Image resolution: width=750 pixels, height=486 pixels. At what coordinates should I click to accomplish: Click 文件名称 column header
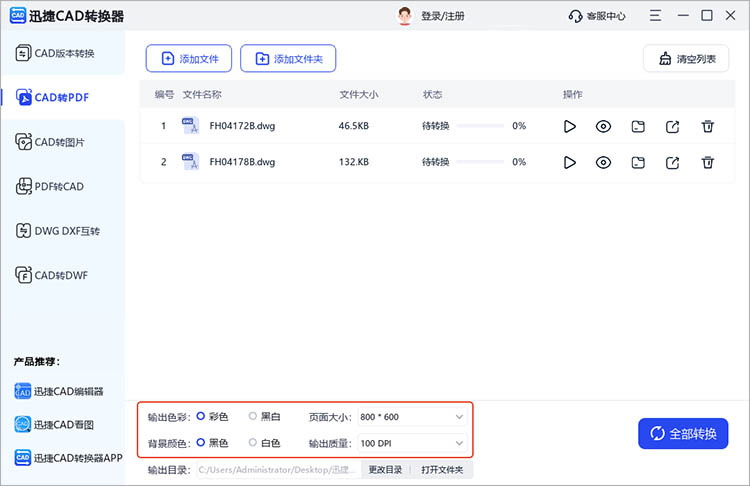202,94
